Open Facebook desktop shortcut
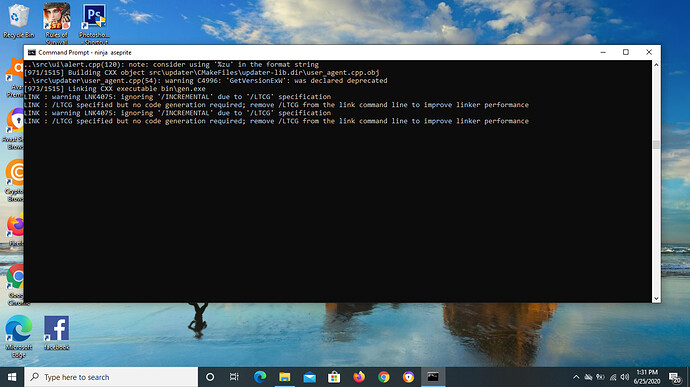 [56, 333]
